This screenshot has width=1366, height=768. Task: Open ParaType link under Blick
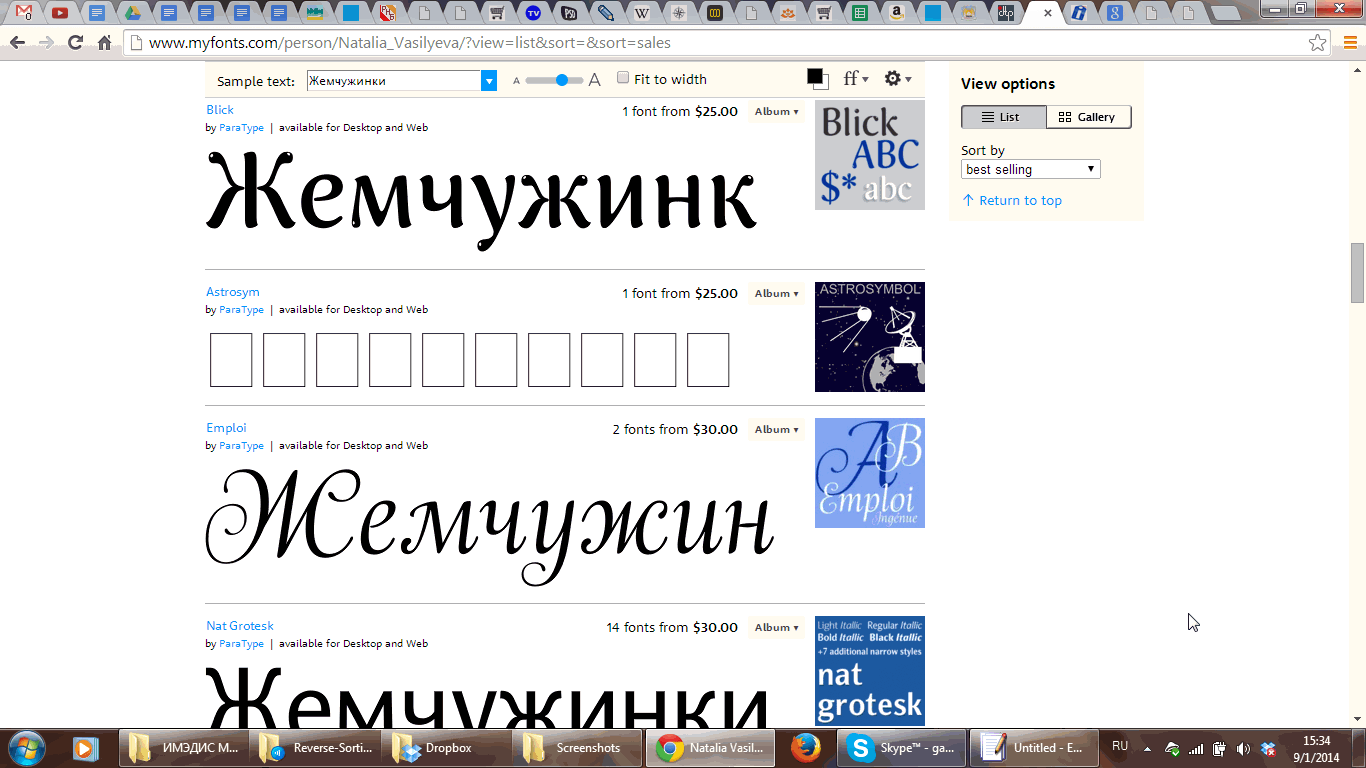(242, 128)
